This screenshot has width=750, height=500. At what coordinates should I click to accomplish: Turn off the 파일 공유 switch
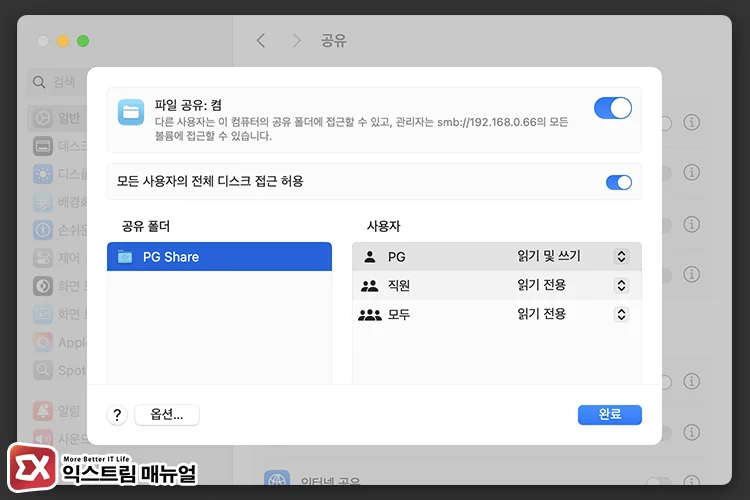click(x=613, y=108)
